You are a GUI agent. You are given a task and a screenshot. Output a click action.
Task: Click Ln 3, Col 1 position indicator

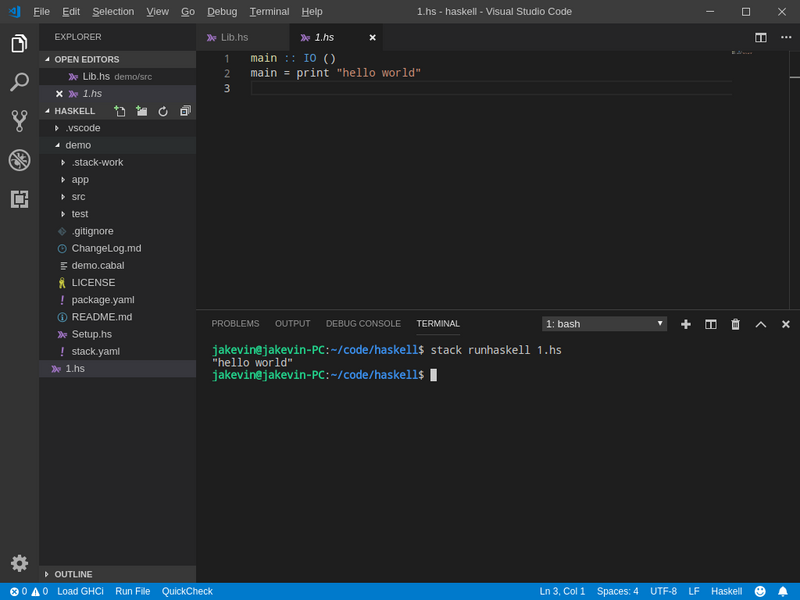[562, 591]
